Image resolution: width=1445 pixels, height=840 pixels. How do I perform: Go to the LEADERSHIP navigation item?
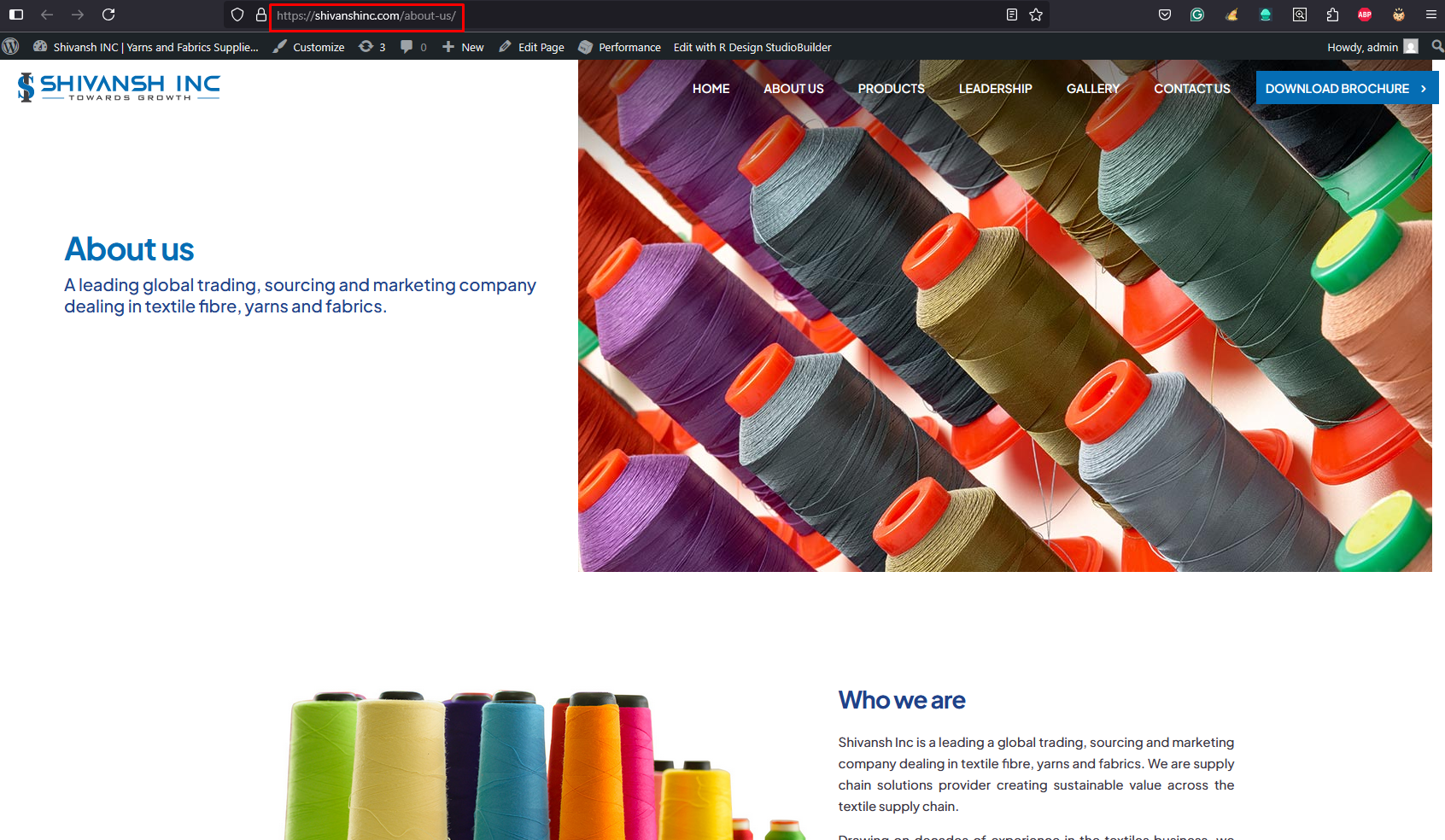tap(995, 89)
